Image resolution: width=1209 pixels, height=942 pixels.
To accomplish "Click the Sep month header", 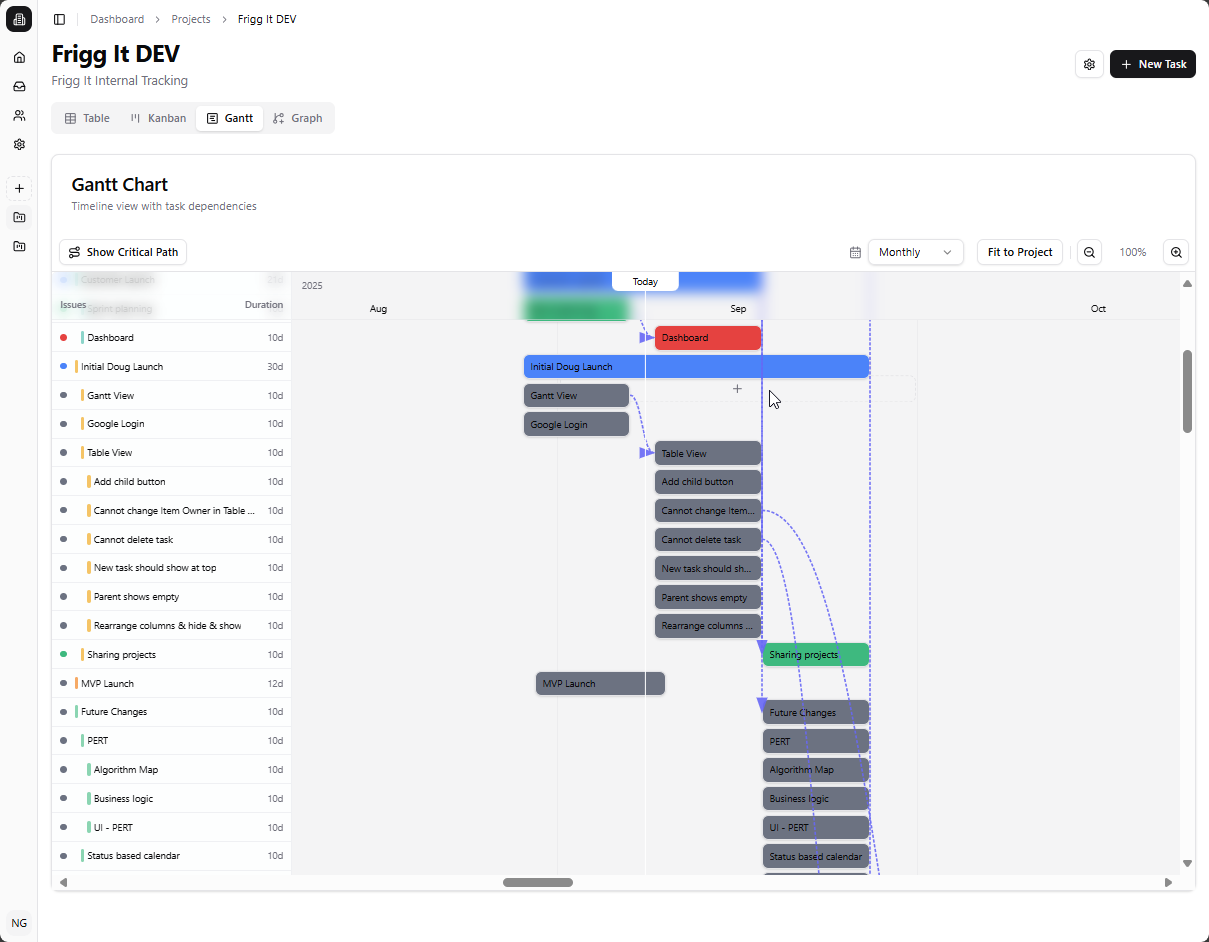I will coord(738,309).
